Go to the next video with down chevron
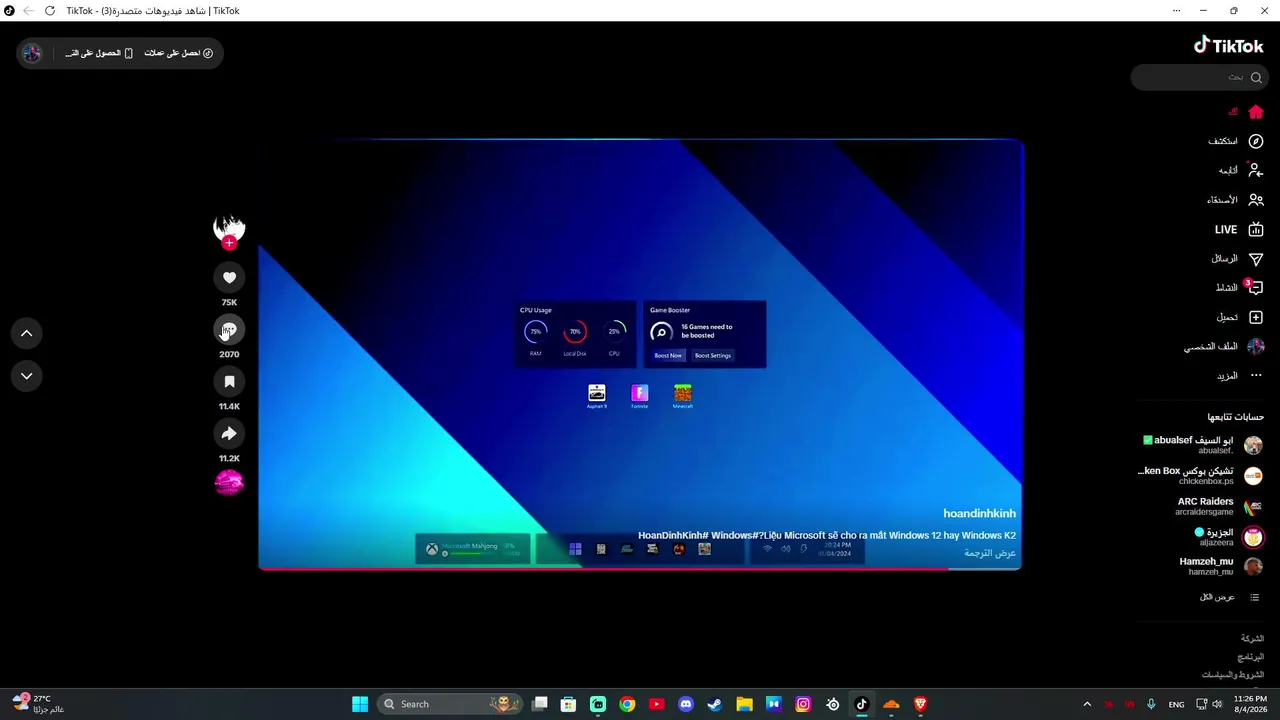 click(x=27, y=376)
